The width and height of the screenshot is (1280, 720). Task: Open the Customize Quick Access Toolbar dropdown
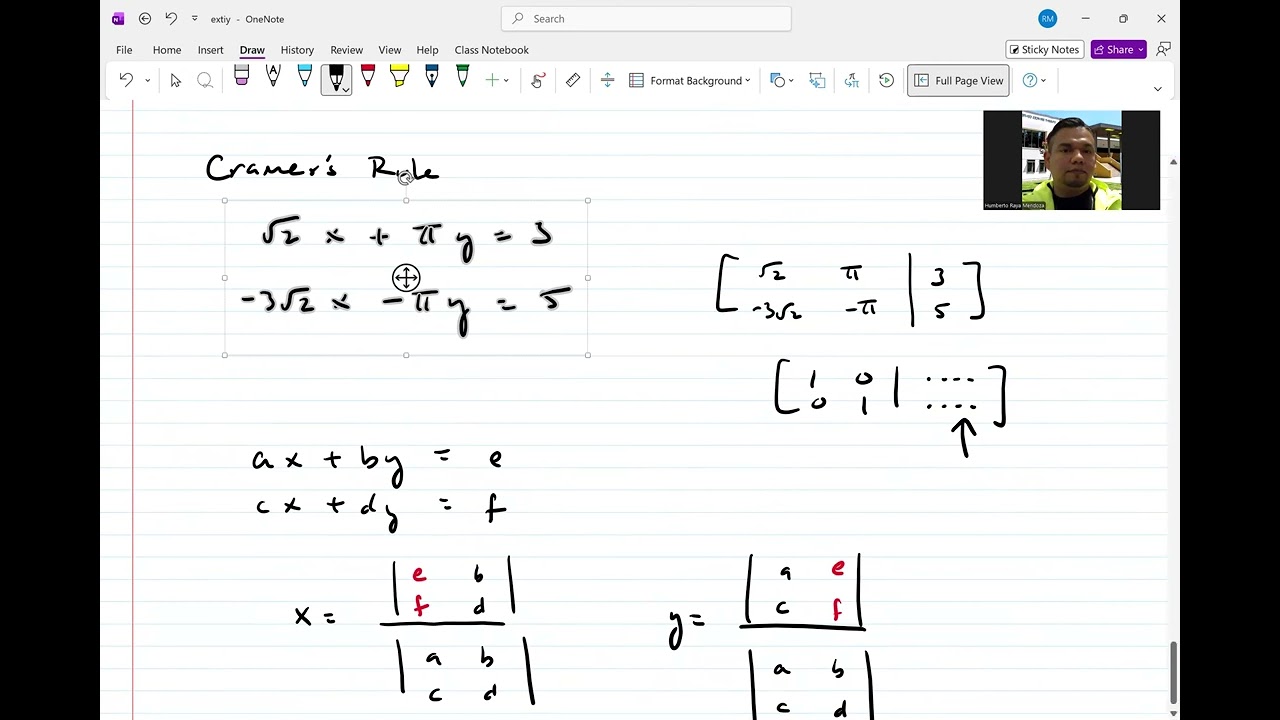[x=194, y=19]
